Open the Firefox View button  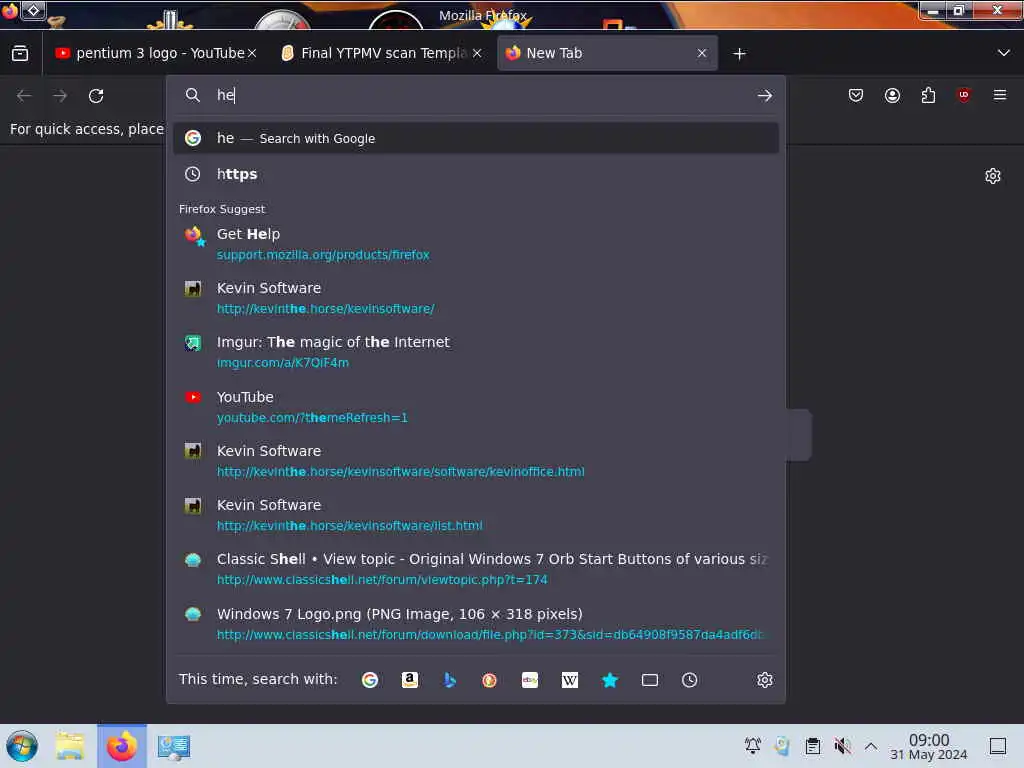(x=20, y=54)
